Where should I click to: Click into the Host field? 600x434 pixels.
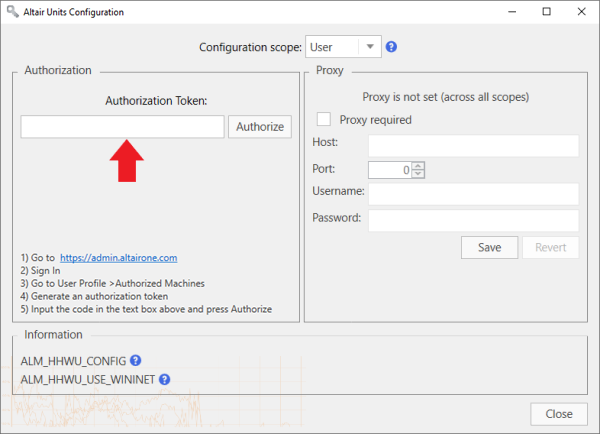[x=473, y=145]
